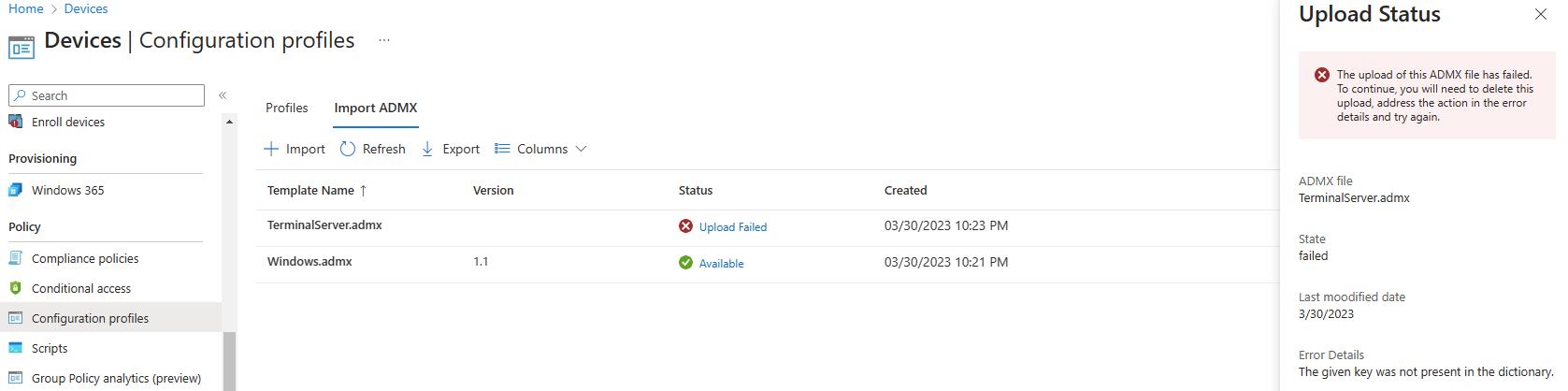Screen dimensions: 1568x391
Task: Click the Import plus icon
Action: pyautogui.click(x=271, y=149)
